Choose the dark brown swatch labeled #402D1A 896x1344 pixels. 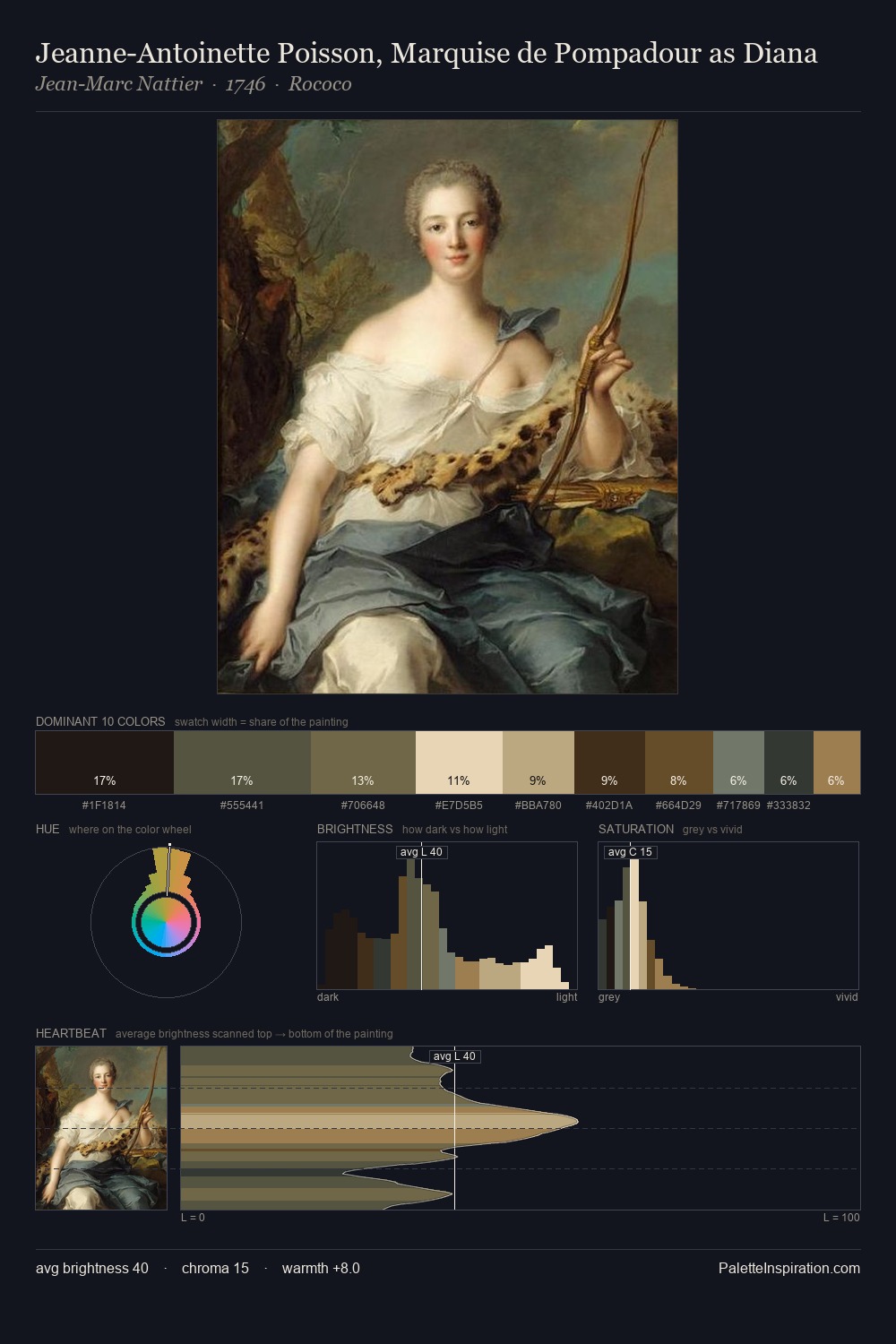(x=609, y=762)
